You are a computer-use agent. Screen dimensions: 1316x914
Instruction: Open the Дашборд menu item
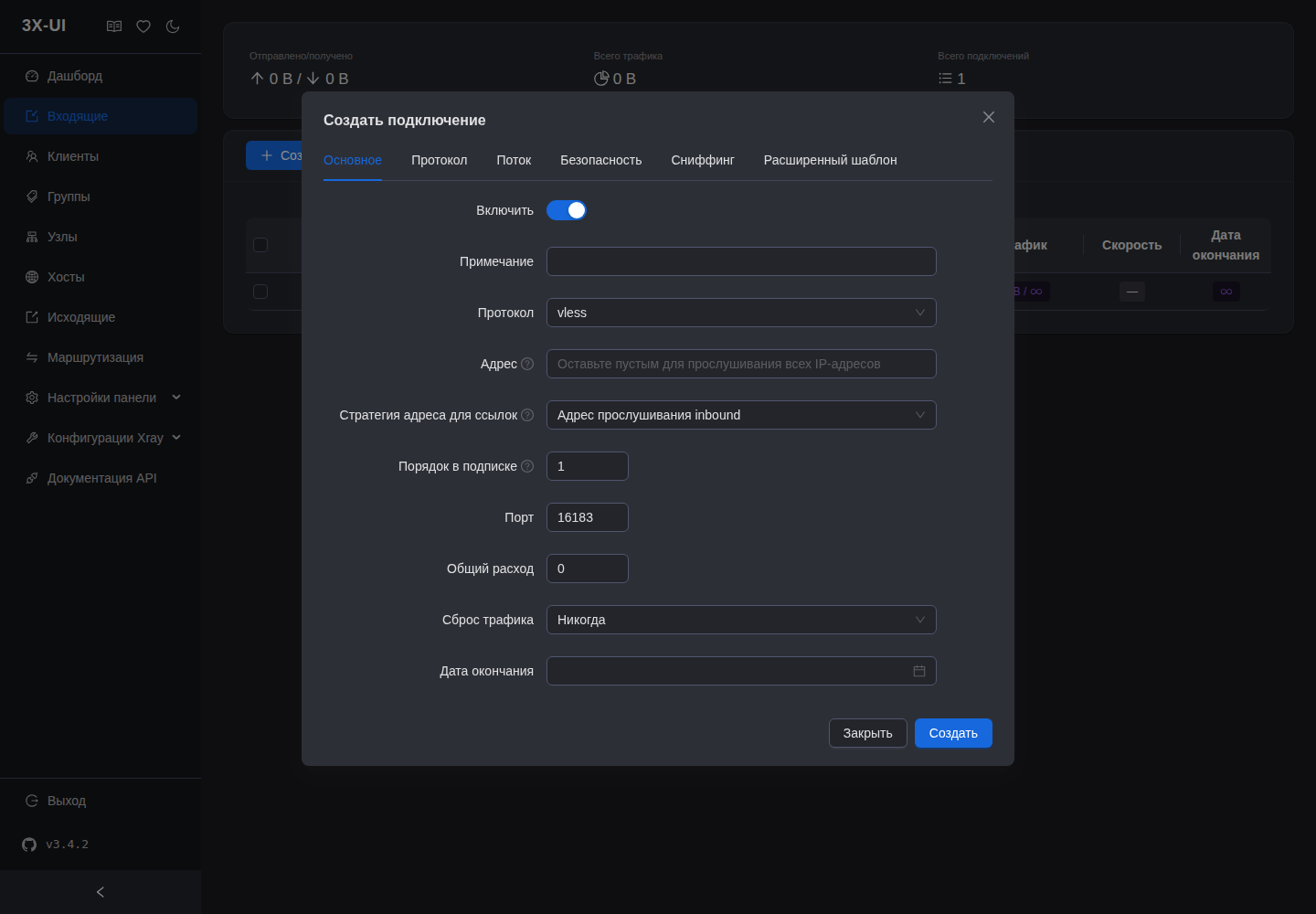[x=101, y=76]
